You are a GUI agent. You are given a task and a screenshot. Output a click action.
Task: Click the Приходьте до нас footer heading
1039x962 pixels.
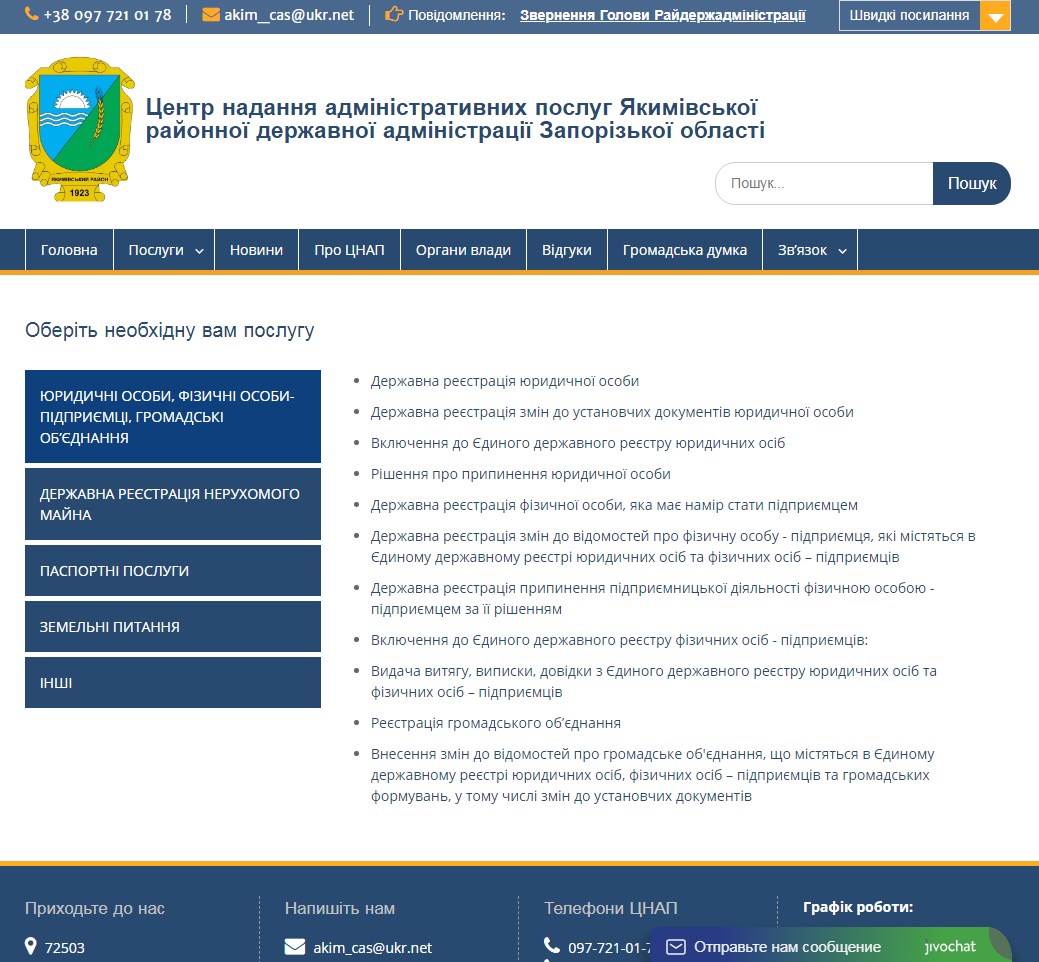pyautogui.click(x=95, y=908)
